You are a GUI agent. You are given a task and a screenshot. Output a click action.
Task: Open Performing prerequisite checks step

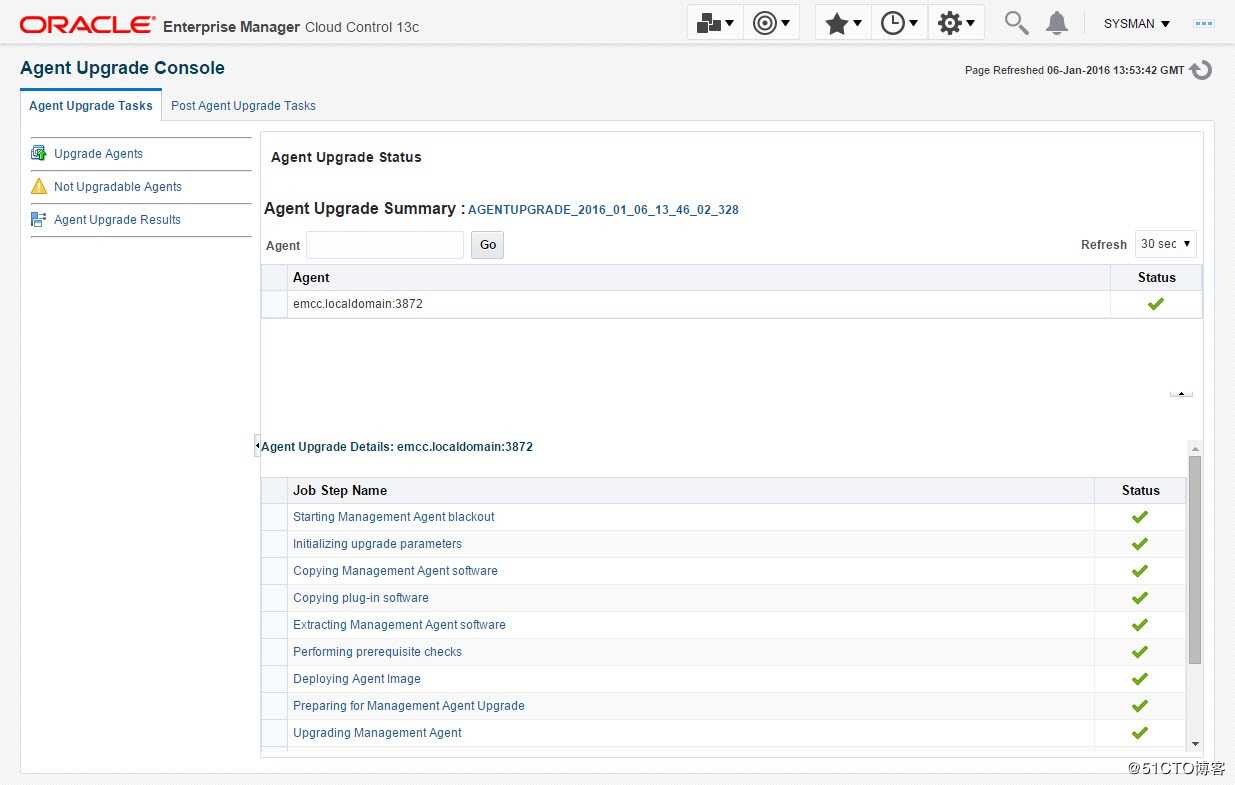click(x=377, y=652)
